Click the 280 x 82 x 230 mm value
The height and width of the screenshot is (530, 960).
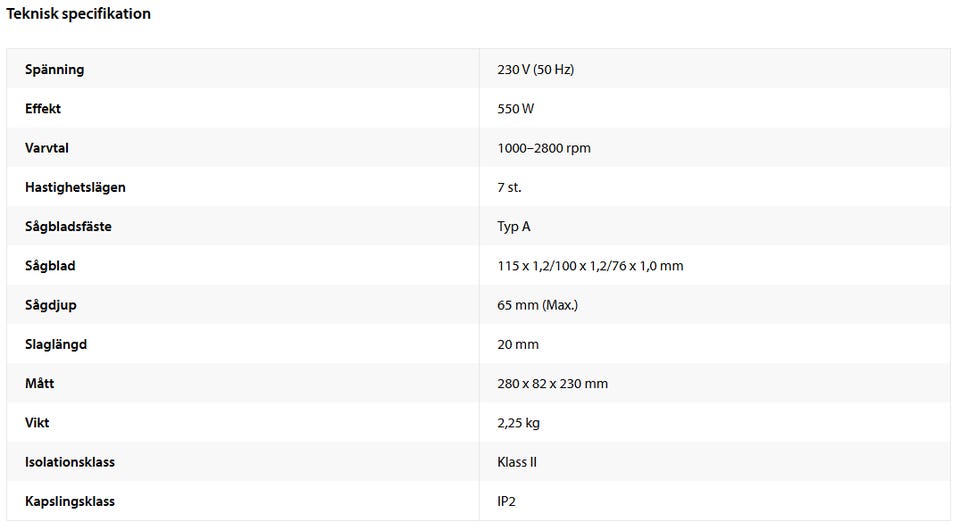pos(552,384)
